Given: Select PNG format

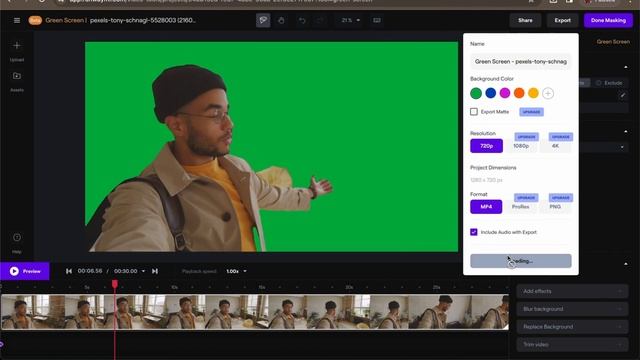Looking at the screenshot, I should tap(555, 207).
